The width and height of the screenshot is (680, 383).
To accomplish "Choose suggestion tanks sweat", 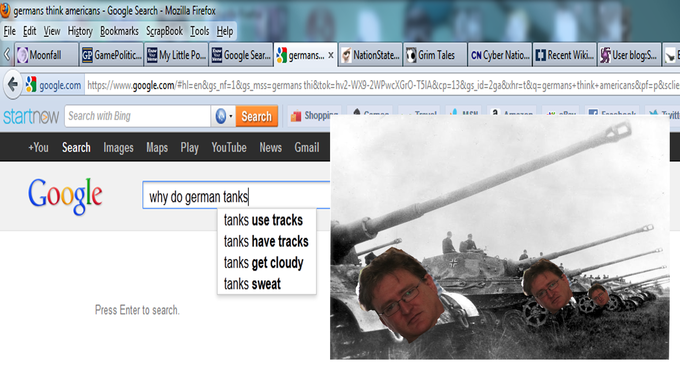I will (267, 284).
